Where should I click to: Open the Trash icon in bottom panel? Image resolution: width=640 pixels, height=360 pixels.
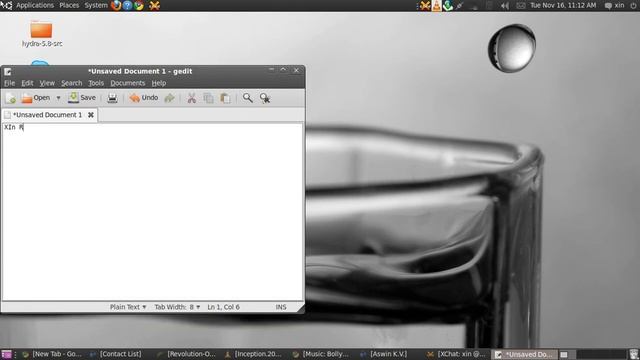click(633, 354)
